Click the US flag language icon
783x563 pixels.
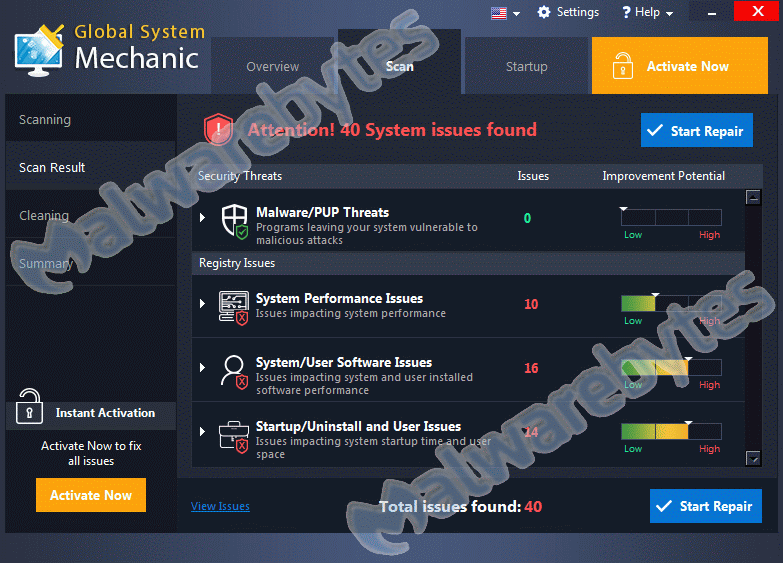point(499,13)
